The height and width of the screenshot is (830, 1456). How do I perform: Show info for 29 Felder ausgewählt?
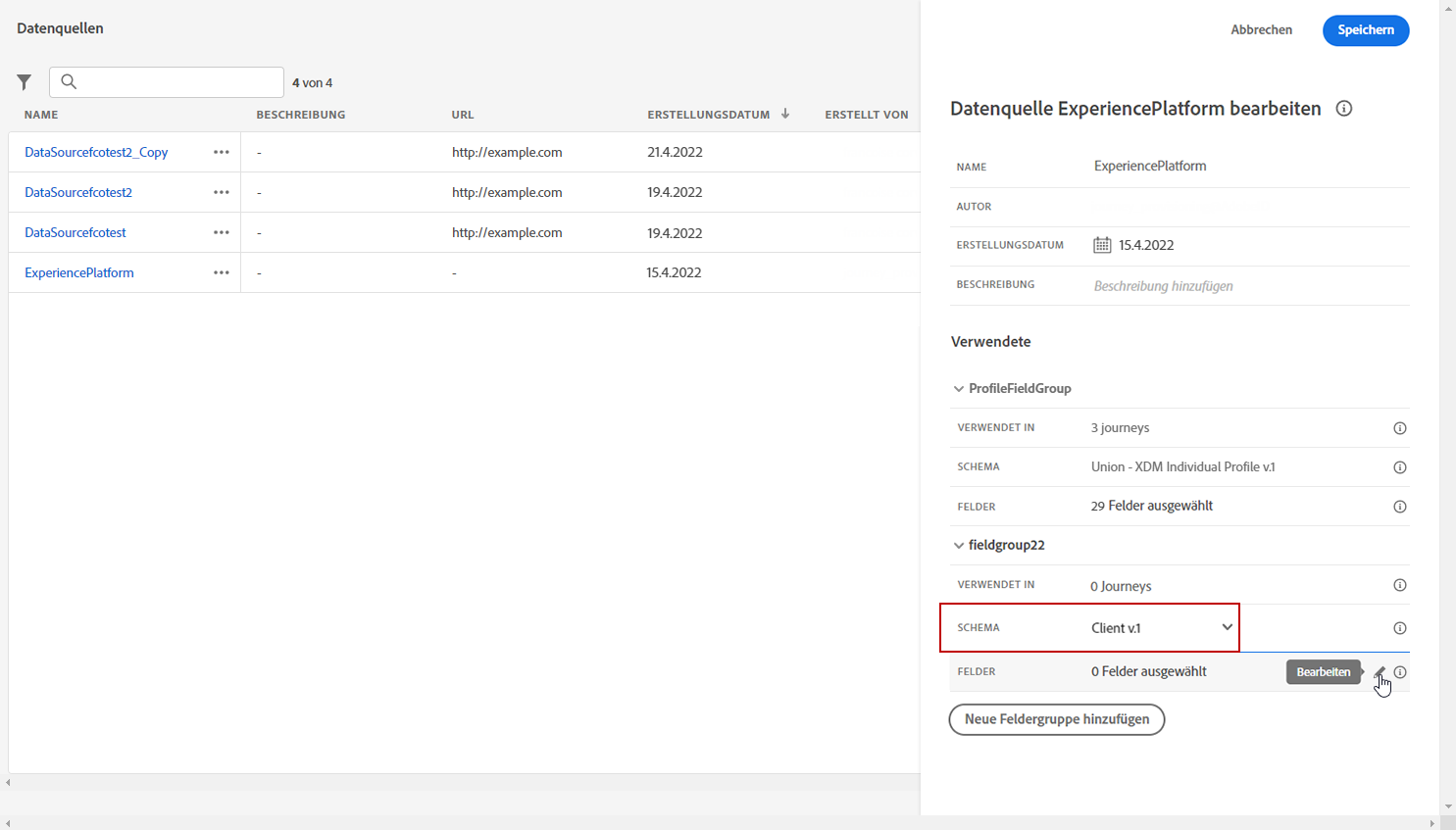pos(1400,507)
